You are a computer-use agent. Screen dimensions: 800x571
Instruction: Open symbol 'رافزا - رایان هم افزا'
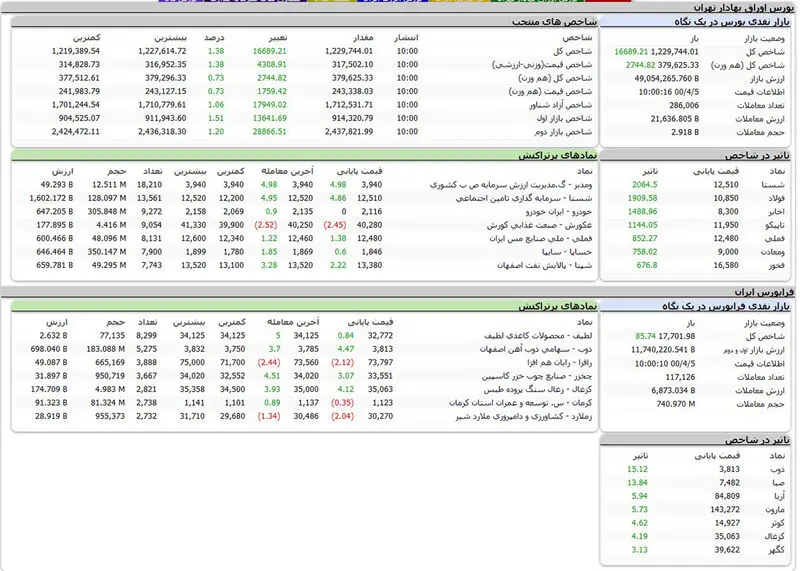(559, 362)
